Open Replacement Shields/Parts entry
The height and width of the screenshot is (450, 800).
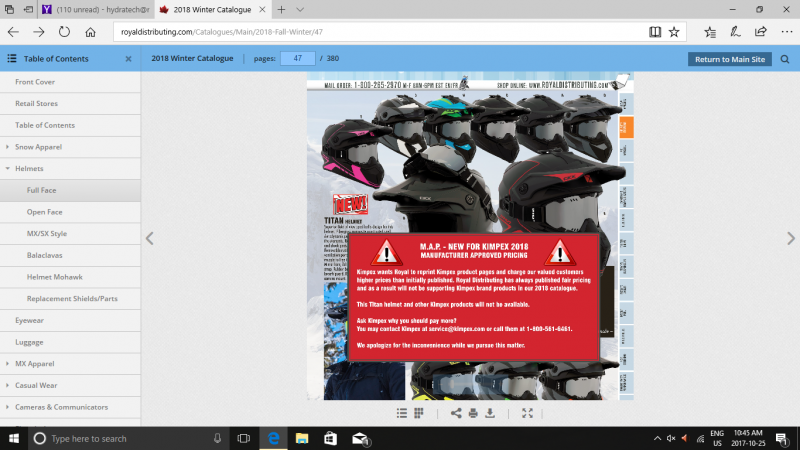pyautogui.click(x=70, y=298)
